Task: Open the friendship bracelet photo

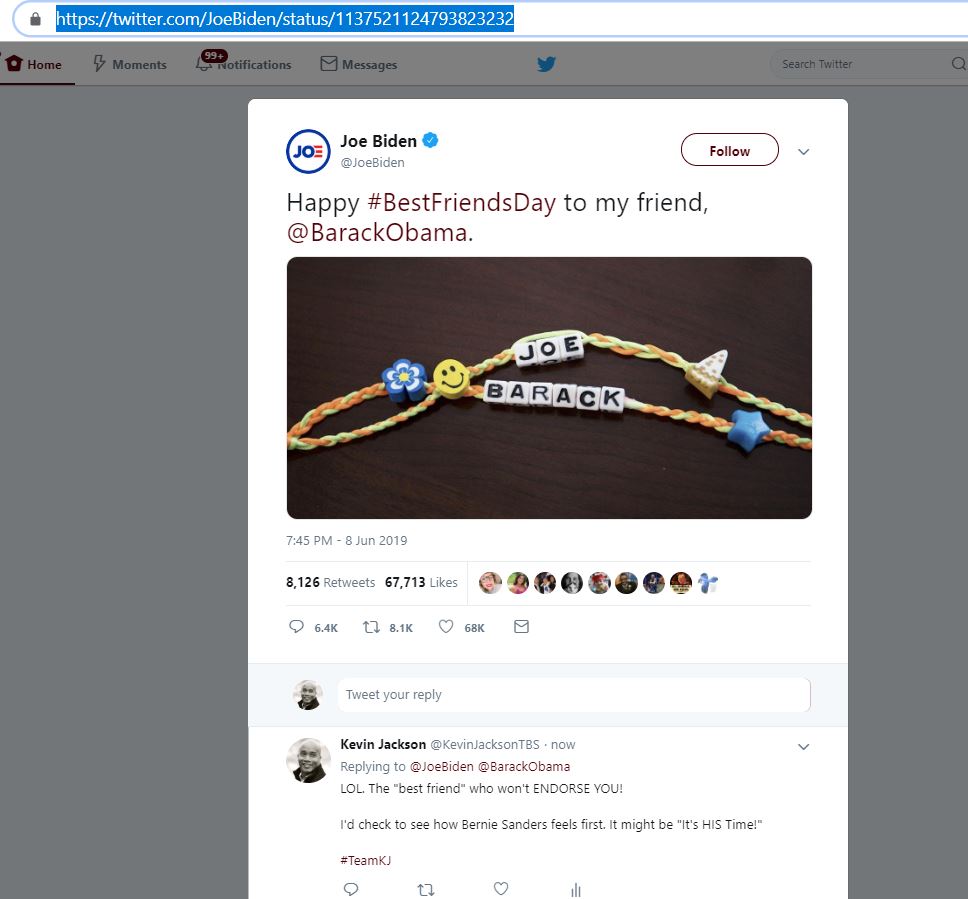Action: pos(549,387)
